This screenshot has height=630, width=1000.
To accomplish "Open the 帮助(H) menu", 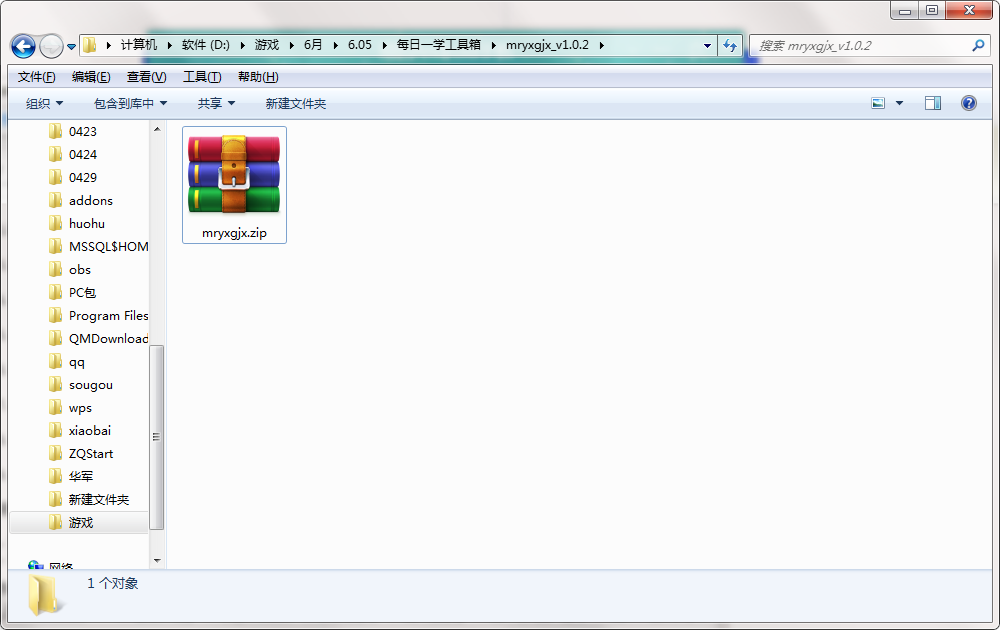I will click(x=258, y=77).
